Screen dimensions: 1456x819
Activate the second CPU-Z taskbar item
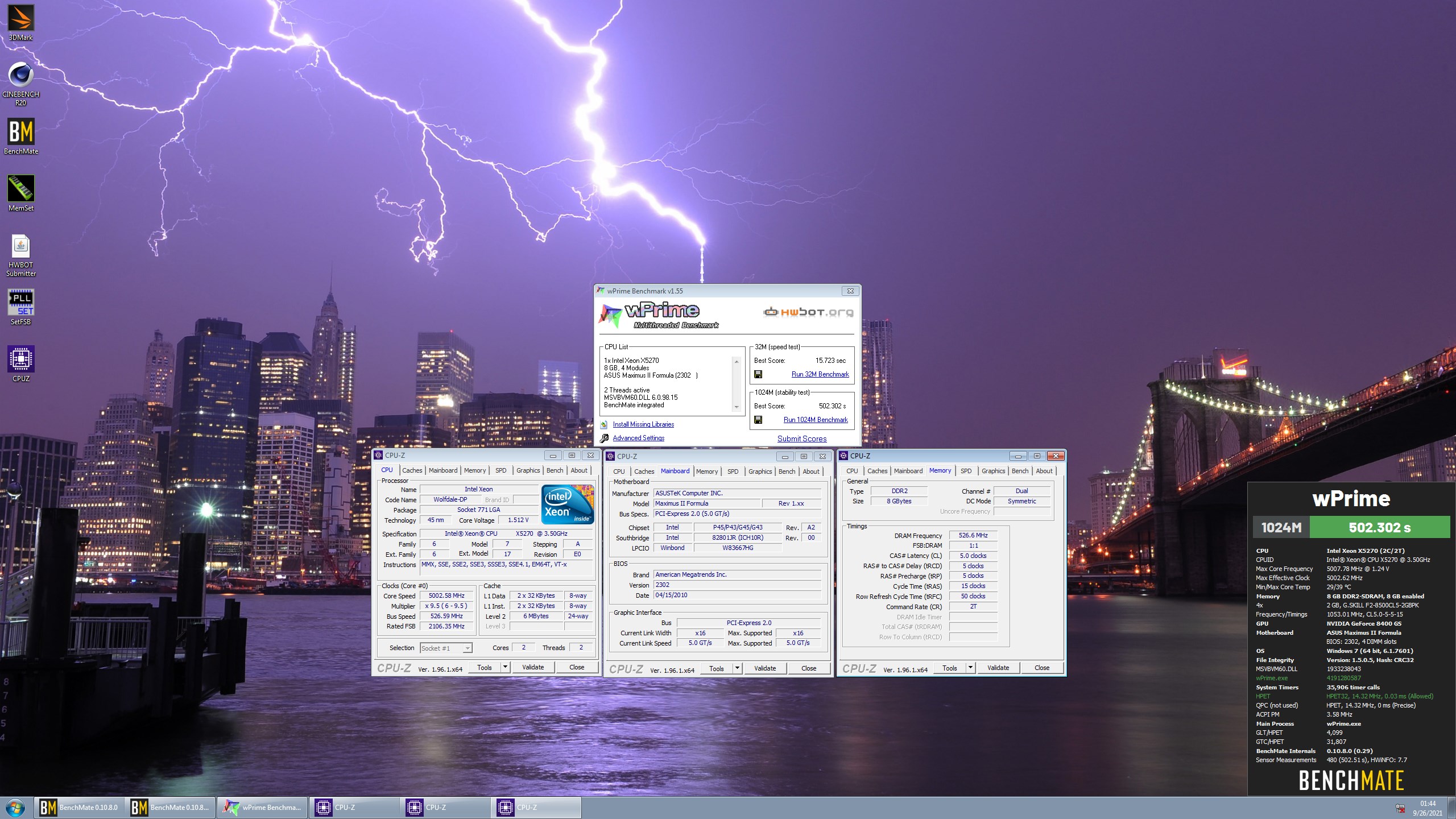[445, 807]
